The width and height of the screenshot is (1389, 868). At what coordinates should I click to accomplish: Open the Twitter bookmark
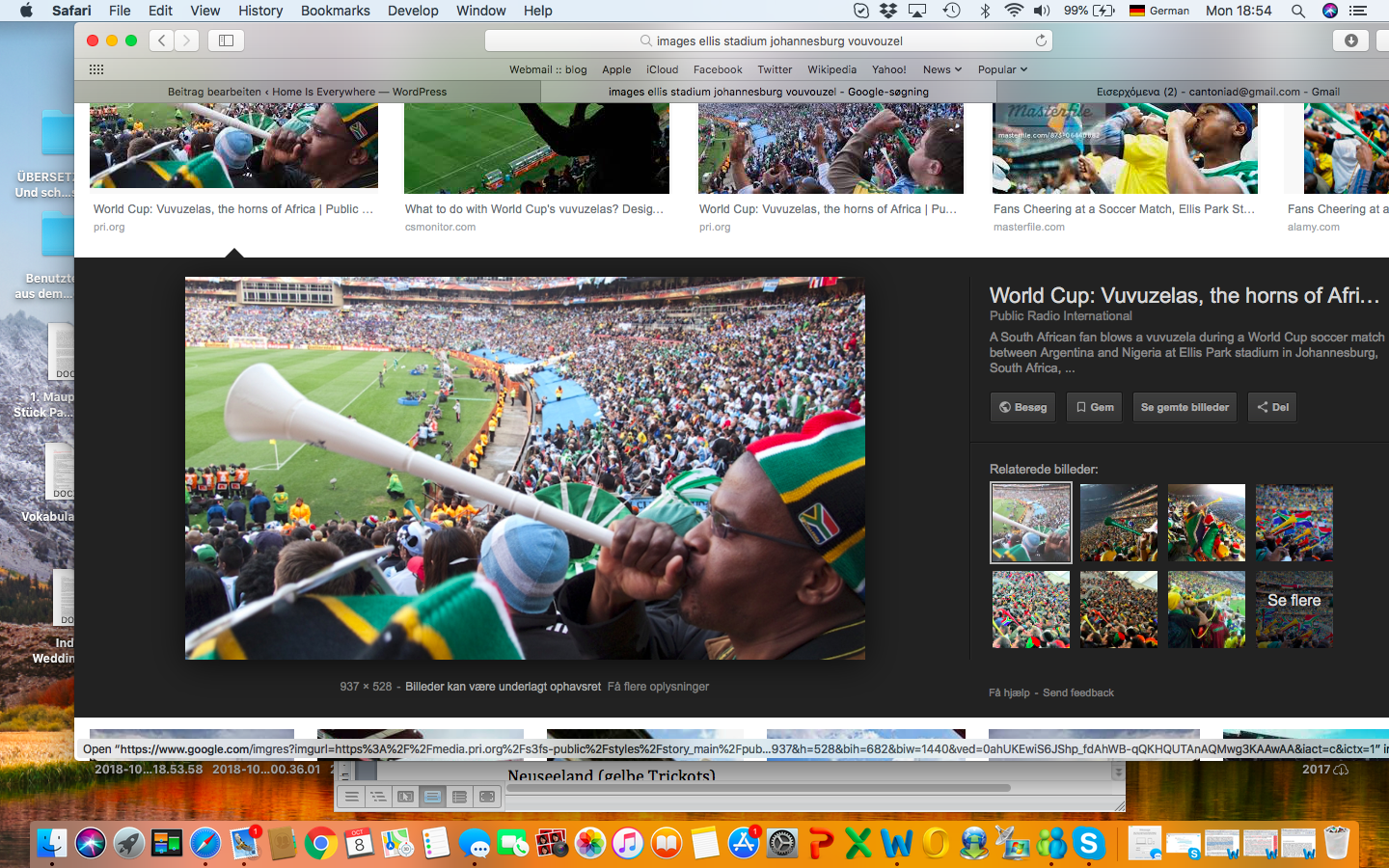(775, 69)
